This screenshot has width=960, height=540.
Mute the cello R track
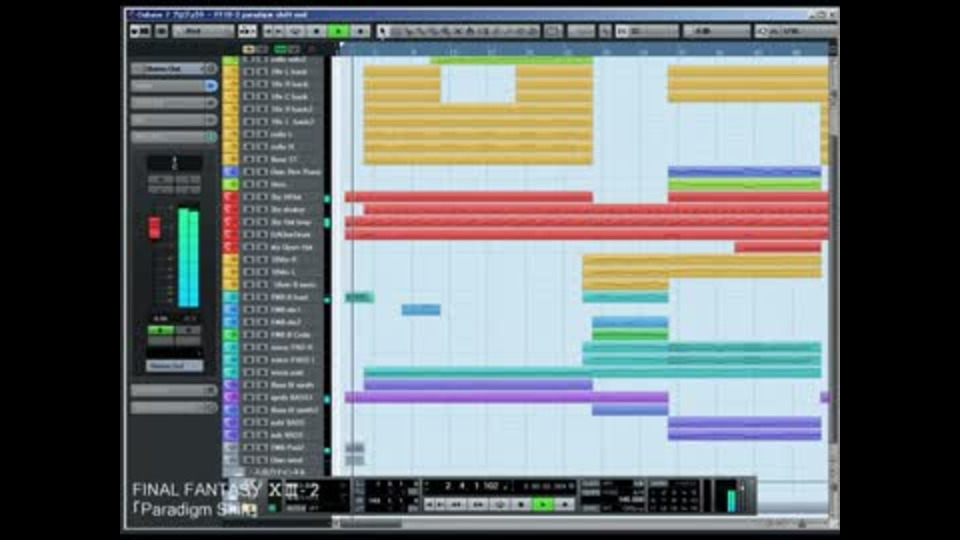tap(249, 147)
